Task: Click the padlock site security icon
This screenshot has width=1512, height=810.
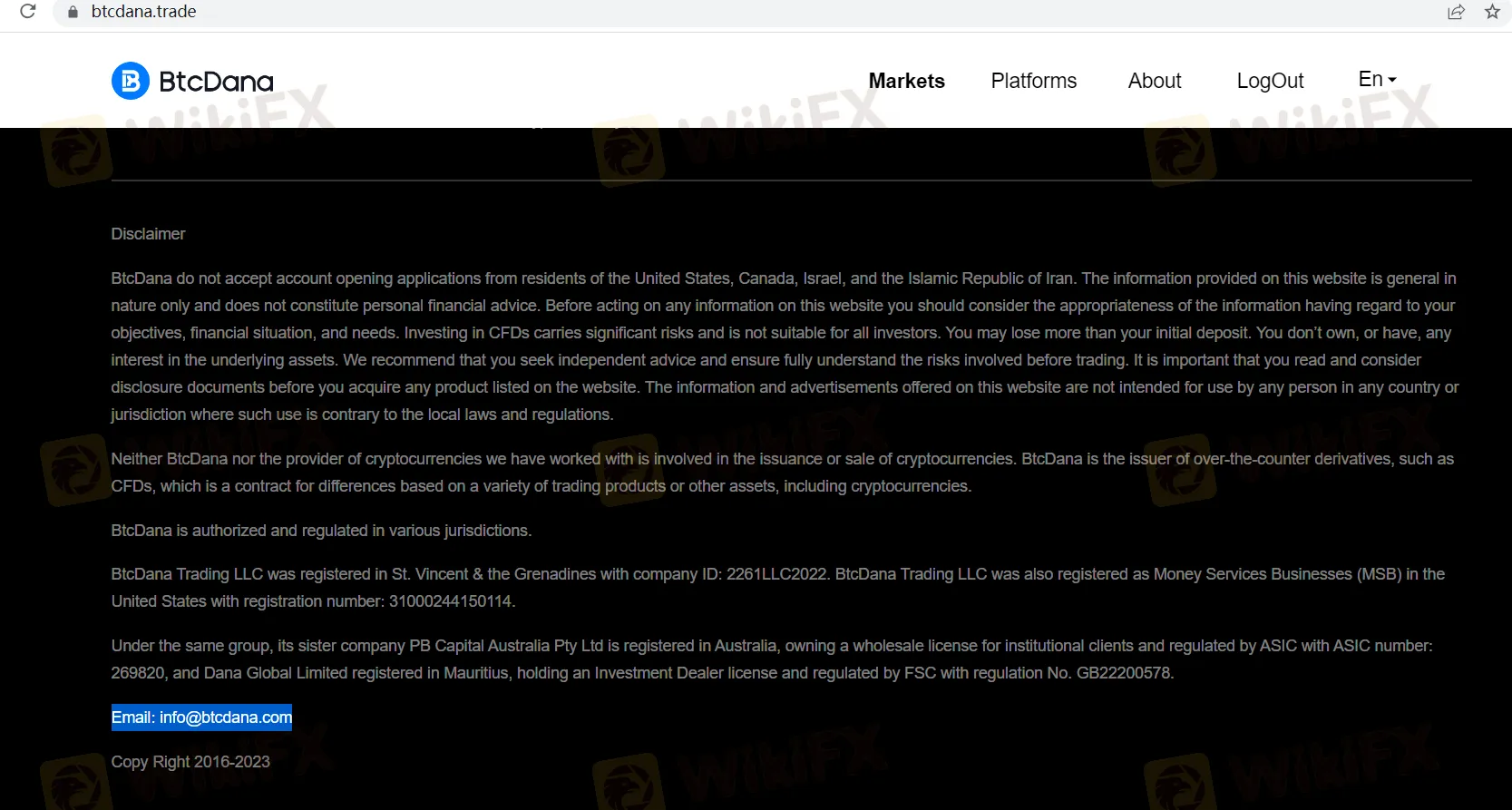Action: pyautogui.click(x=73, y=12)
